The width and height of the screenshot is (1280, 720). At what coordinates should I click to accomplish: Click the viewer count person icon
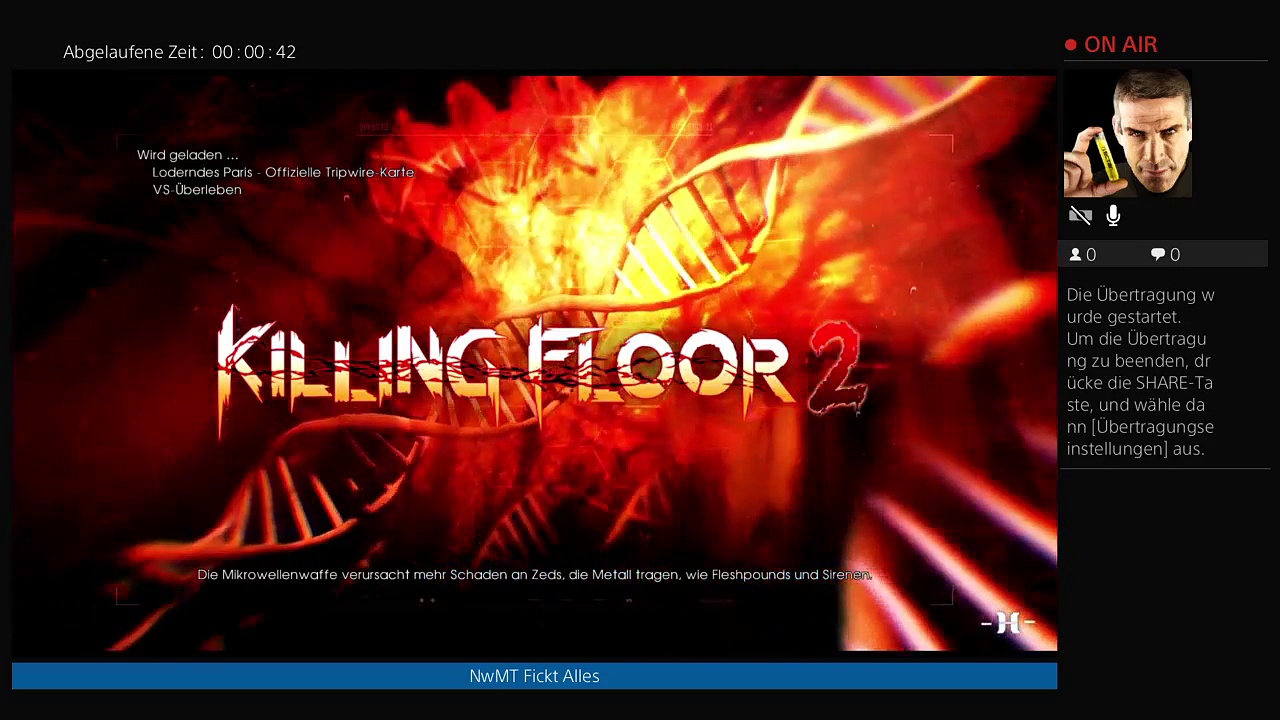pos(1076,255)
